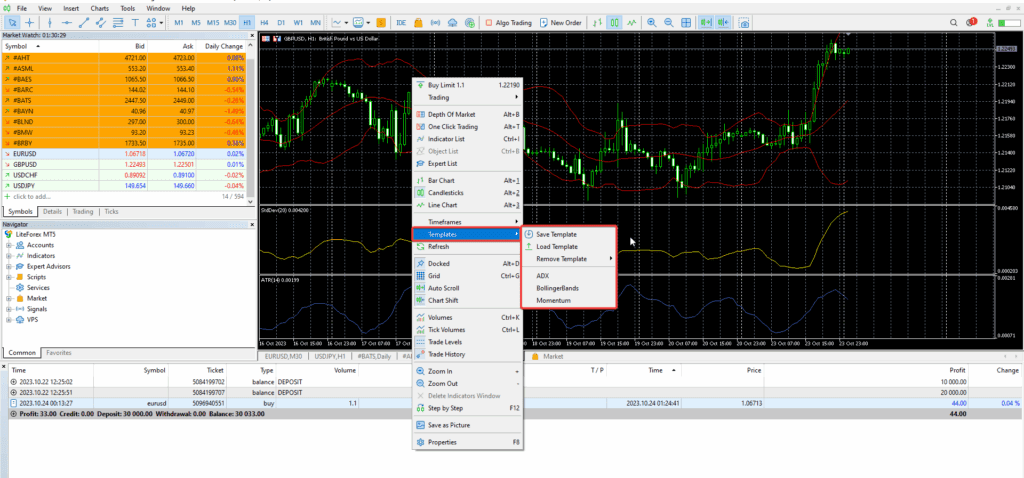Select the trendline drawing tool

click(86, 21)
